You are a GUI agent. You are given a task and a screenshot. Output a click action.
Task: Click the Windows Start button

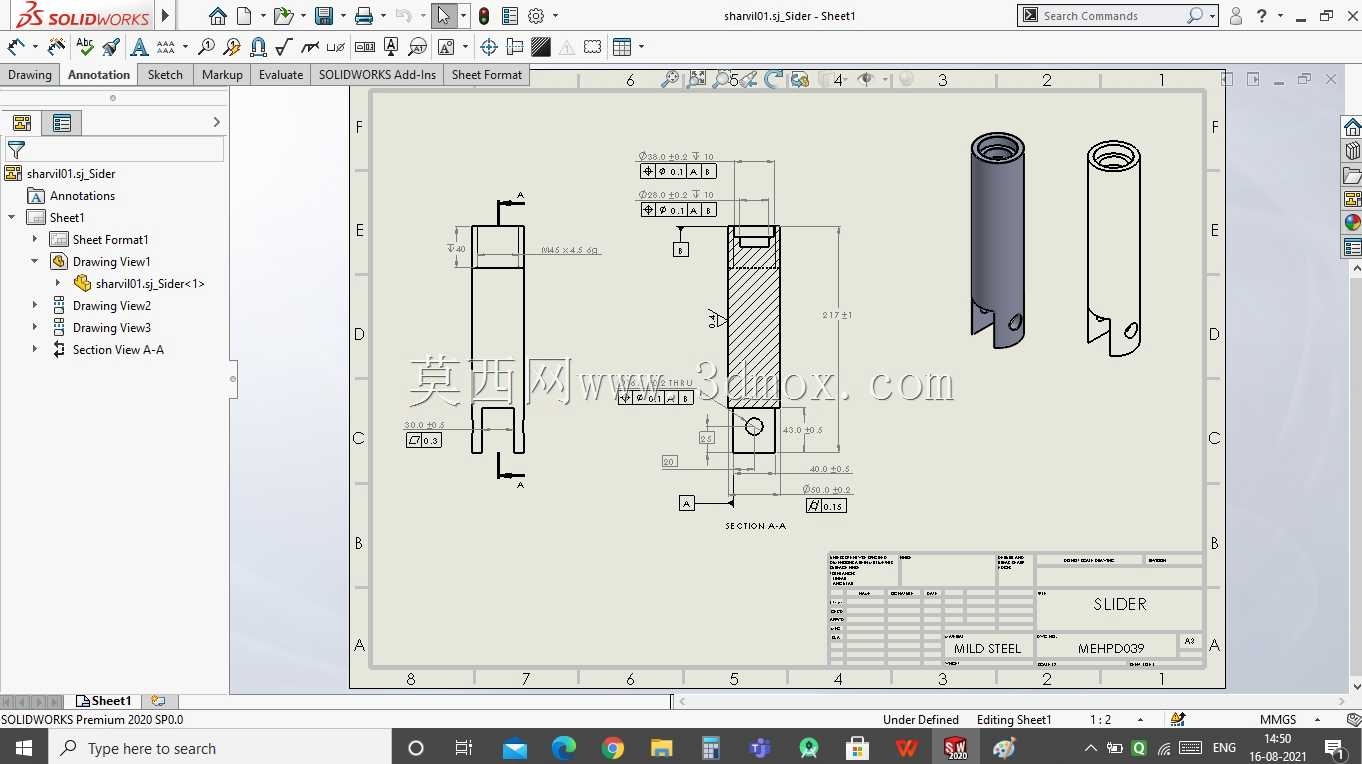coord(23,748)
